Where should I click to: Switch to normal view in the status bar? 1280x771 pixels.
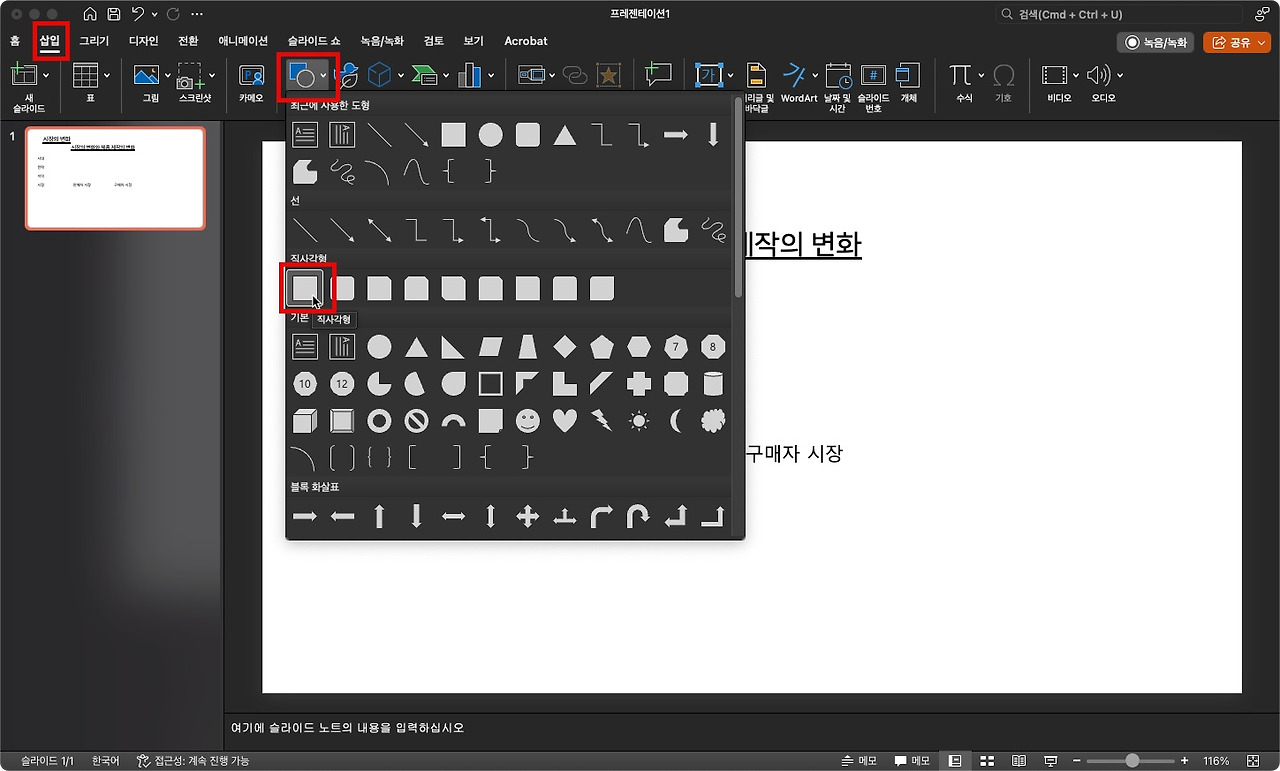pos(955,761)
